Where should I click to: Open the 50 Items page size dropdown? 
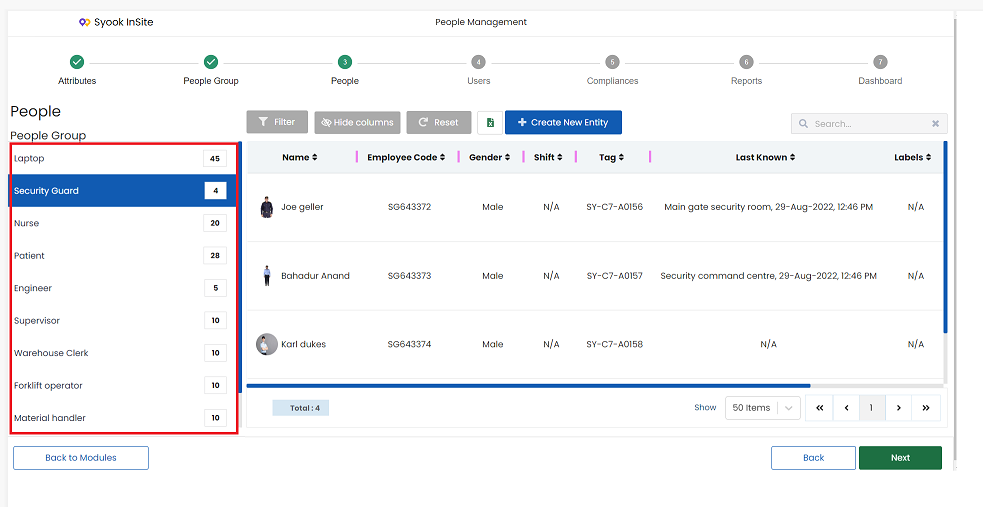(x=763, y=407)
